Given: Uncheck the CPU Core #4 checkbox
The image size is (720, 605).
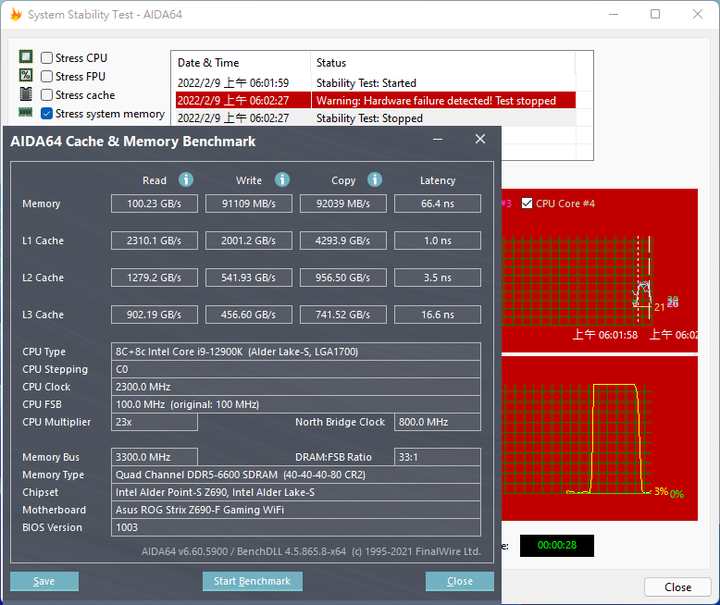Looking at the screenshot, I should (x=527, y=203).
